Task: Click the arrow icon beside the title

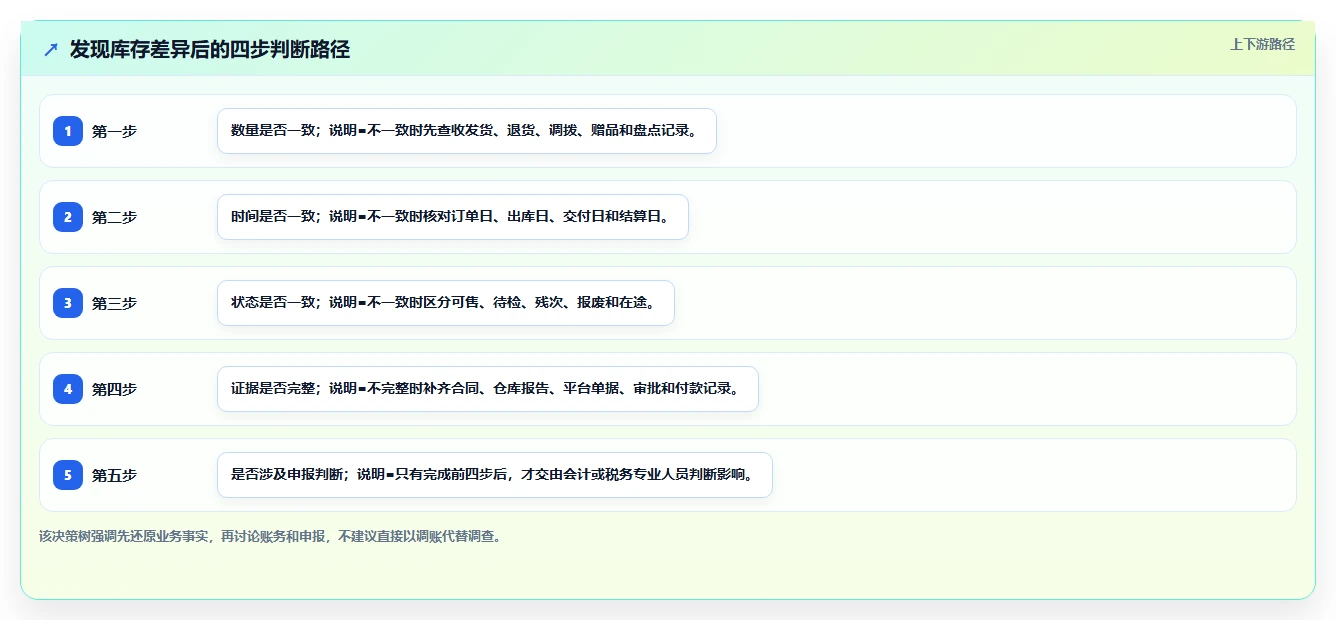Action: (x=51, y=50)
